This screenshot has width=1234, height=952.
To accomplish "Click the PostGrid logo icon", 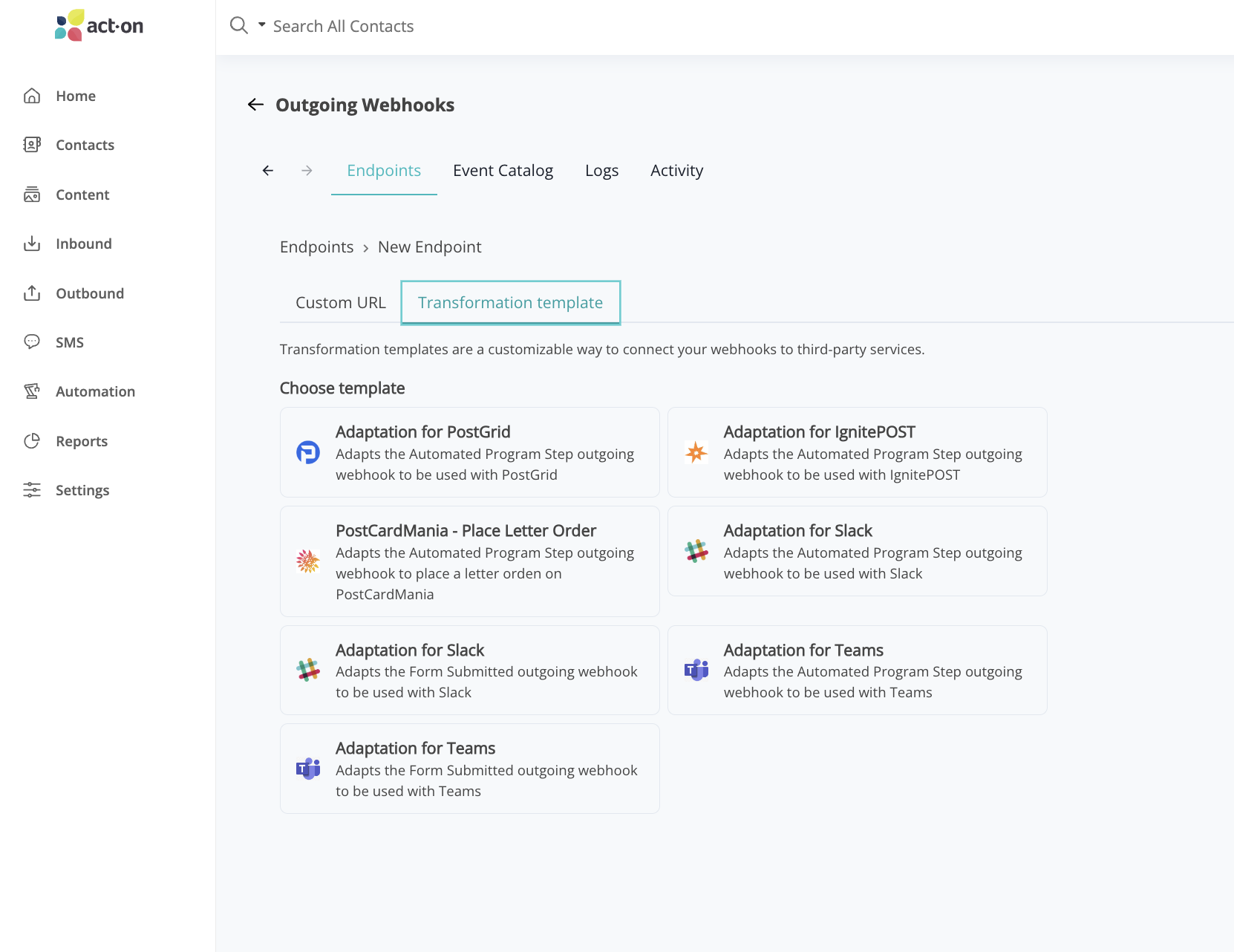I will tap(308, 452).
